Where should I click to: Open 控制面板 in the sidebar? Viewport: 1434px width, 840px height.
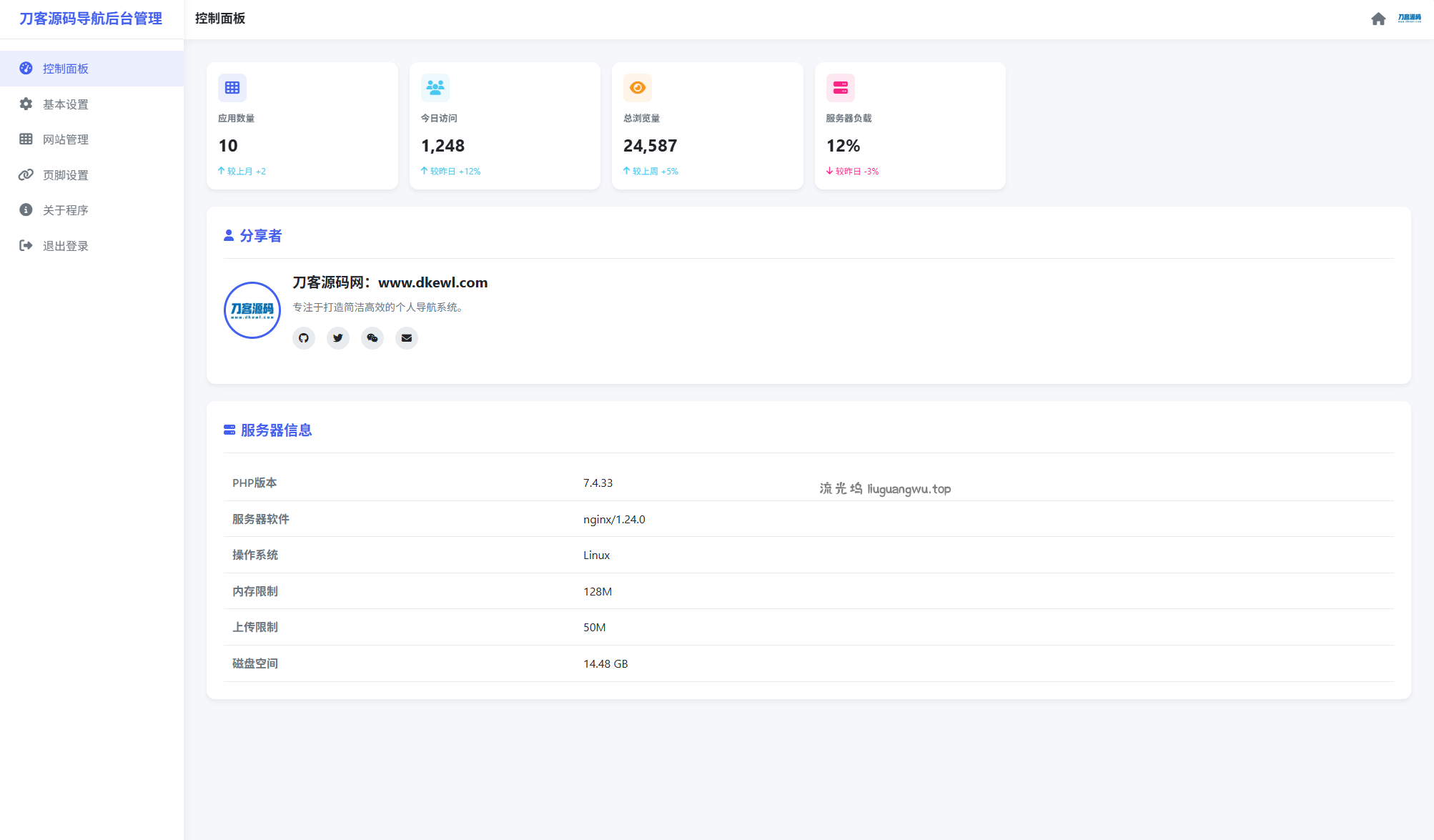coord(65,69)
